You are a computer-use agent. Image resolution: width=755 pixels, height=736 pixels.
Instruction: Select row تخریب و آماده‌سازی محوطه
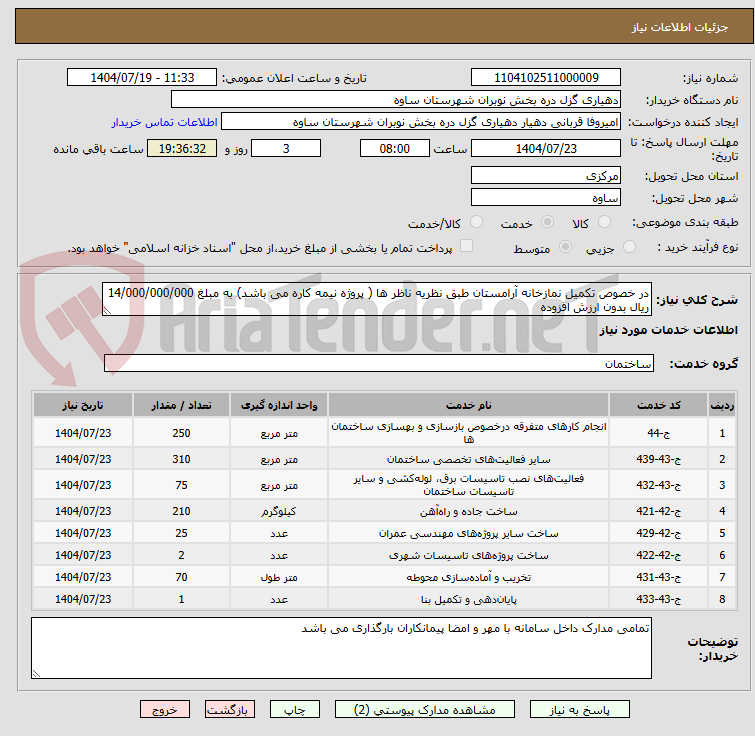469,578
